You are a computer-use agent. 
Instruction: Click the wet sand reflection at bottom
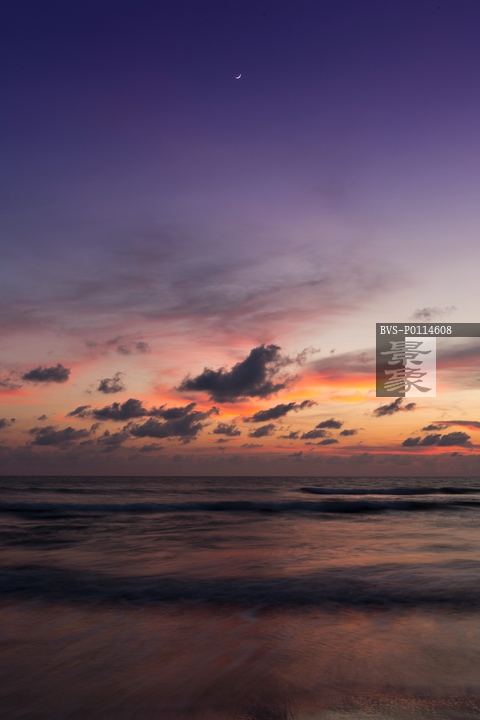[x=240, y=666]
